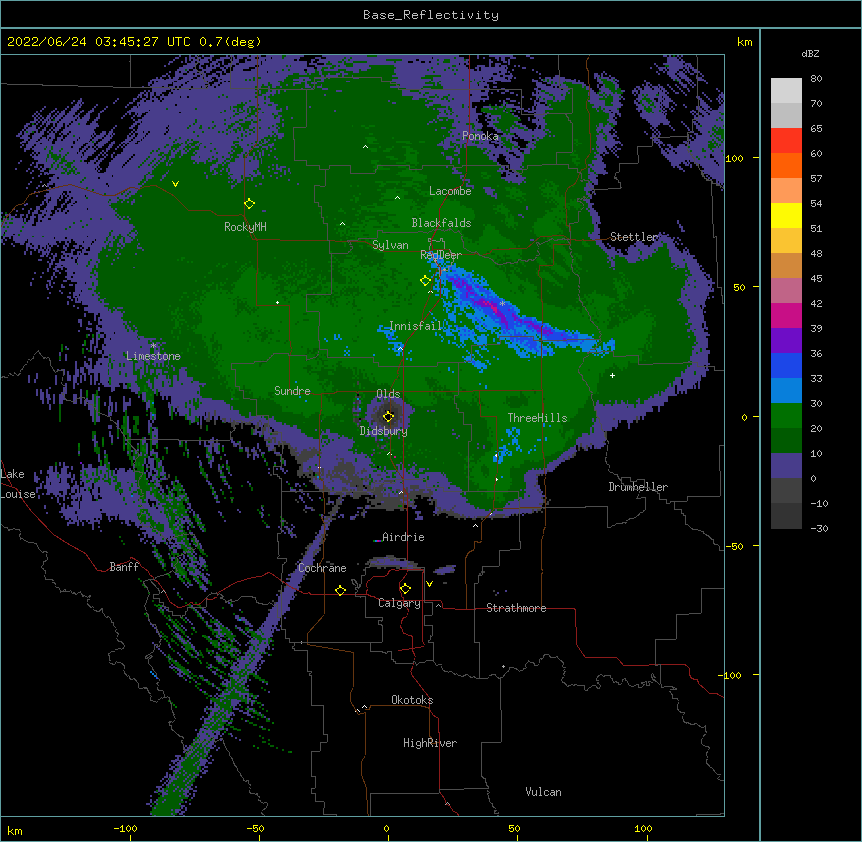The height and width of the screenshot is (842, 862).
Task: Click the Drumheller town label
Action: [x=638, y=487]
